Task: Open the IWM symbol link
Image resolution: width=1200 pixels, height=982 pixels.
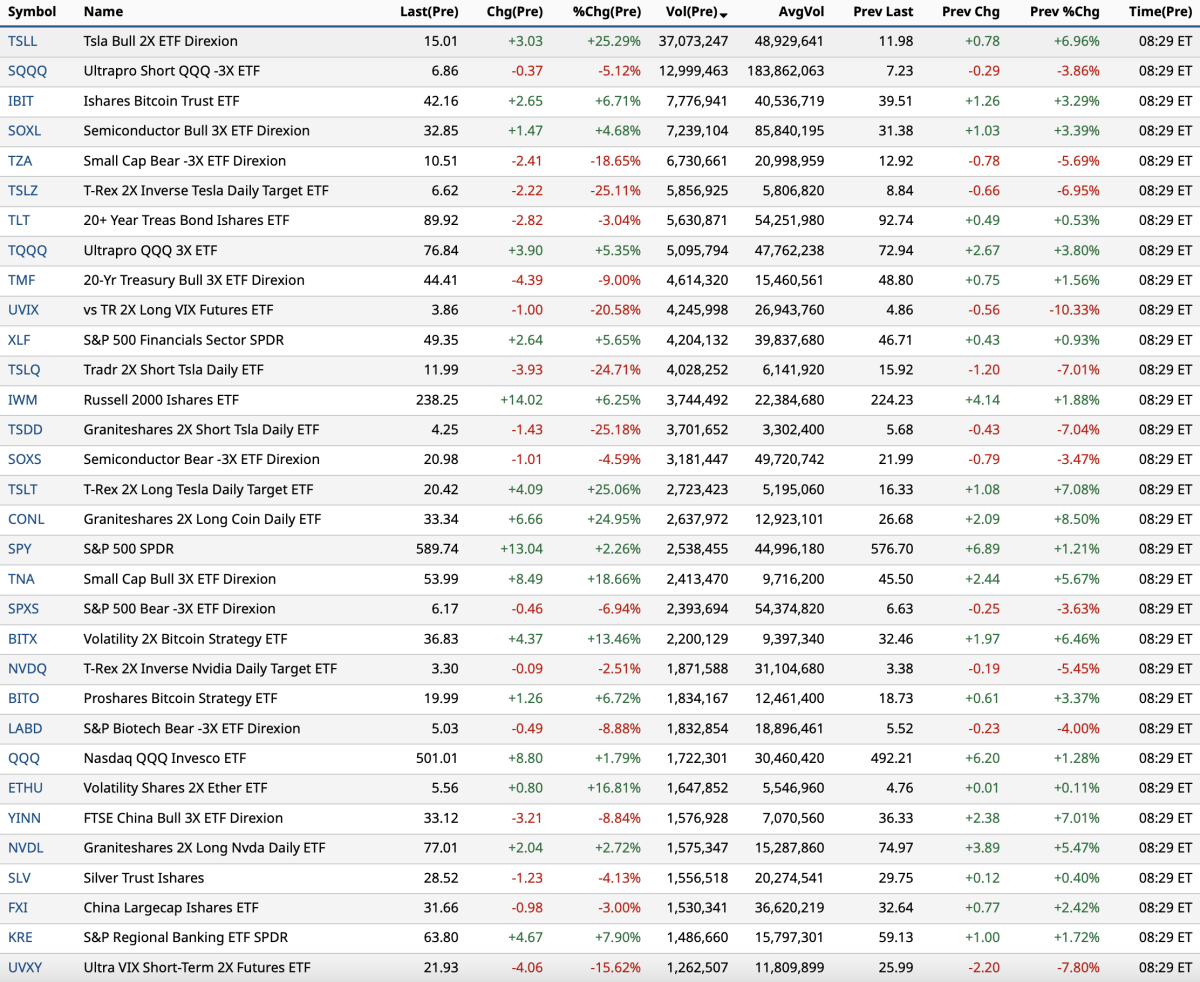Action: pos(22,400)
